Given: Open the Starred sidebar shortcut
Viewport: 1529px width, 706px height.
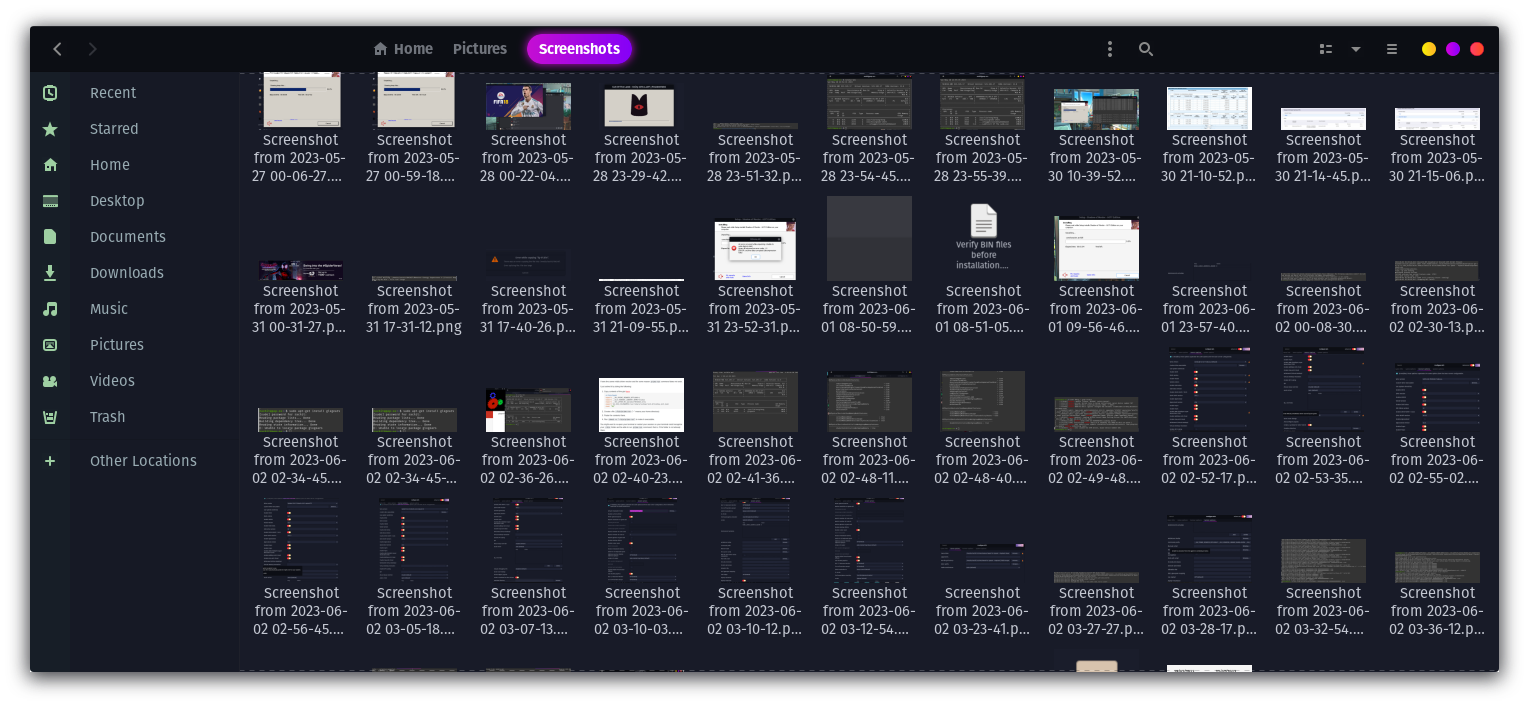Looking at the screenshot, I should pos(114,129).
